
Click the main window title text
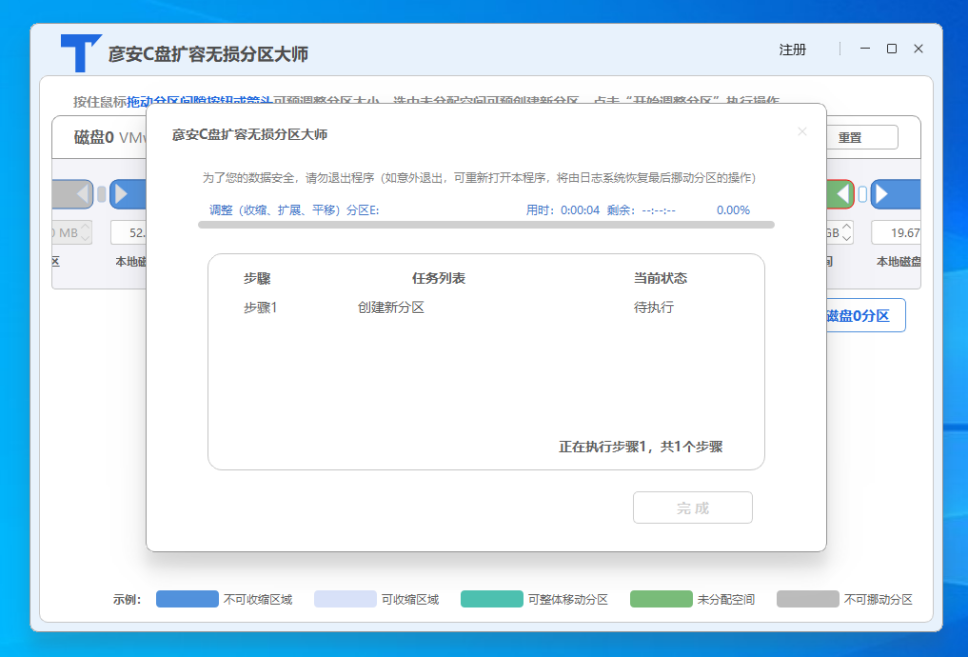[x=208, y=54]
